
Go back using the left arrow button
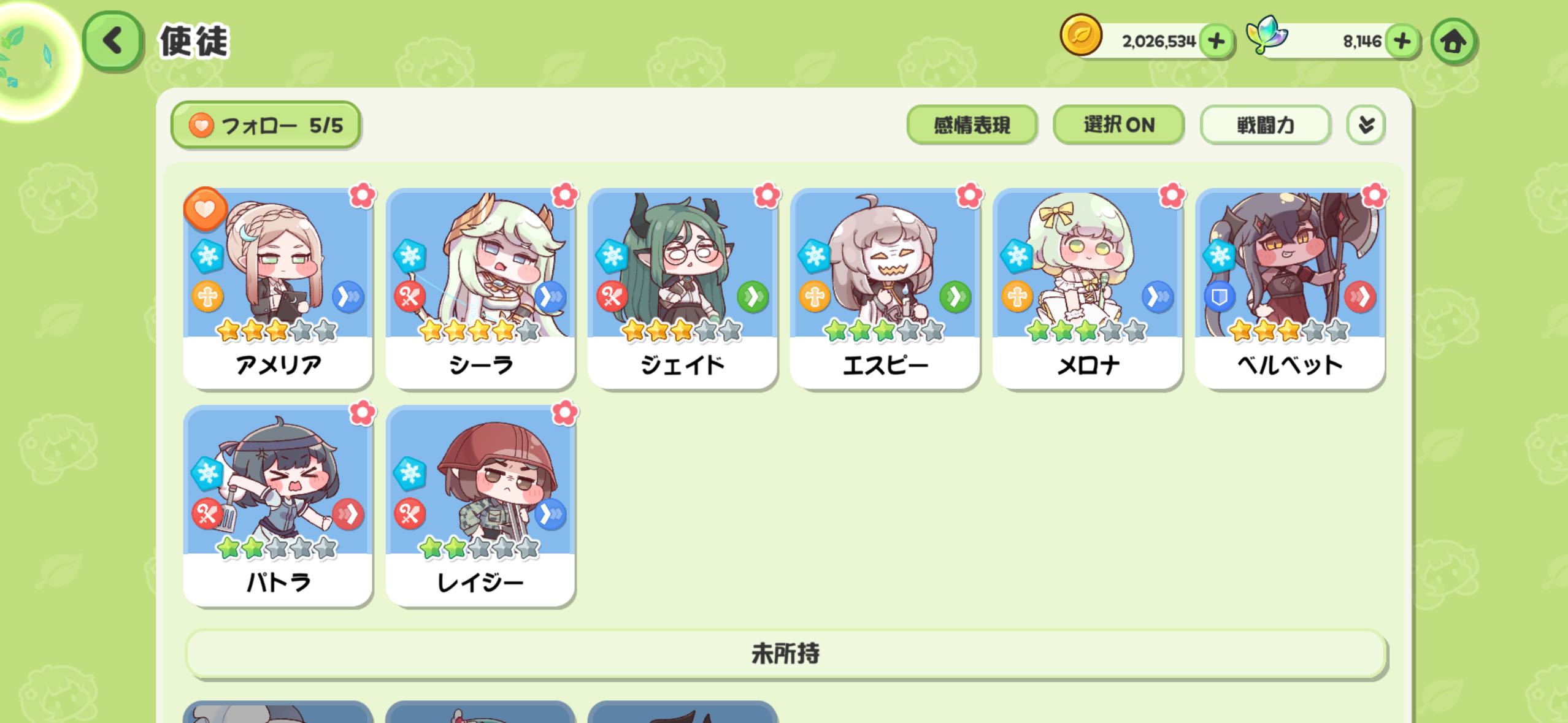point(113,42)
